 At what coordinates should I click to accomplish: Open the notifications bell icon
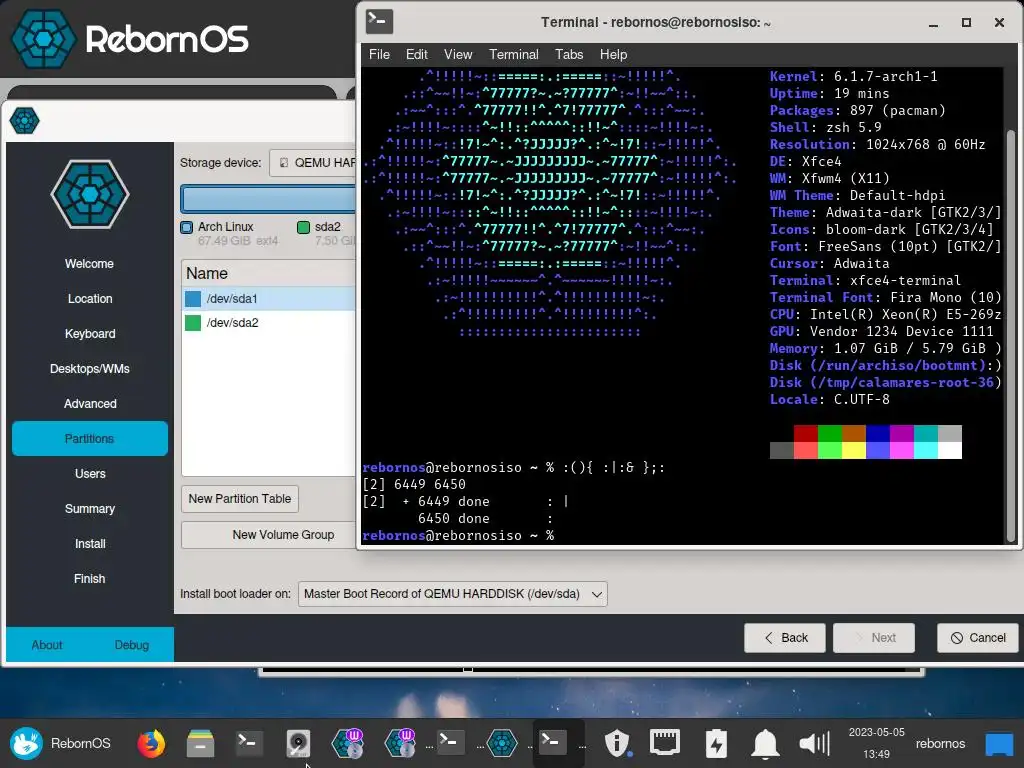click(765, 743)
